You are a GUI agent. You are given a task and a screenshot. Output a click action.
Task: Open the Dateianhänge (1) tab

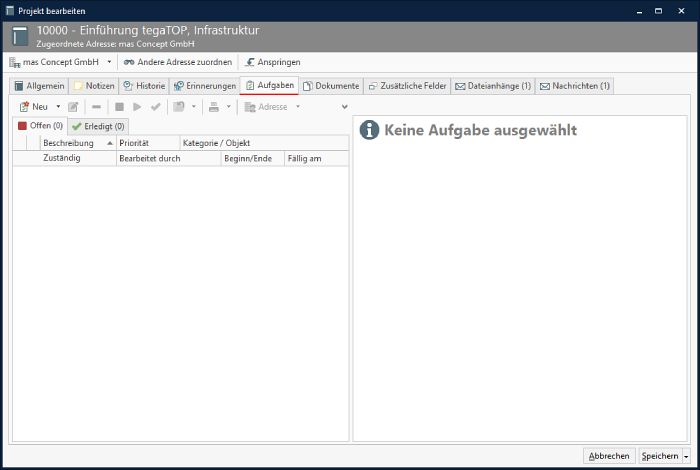[x=493, y=86]
